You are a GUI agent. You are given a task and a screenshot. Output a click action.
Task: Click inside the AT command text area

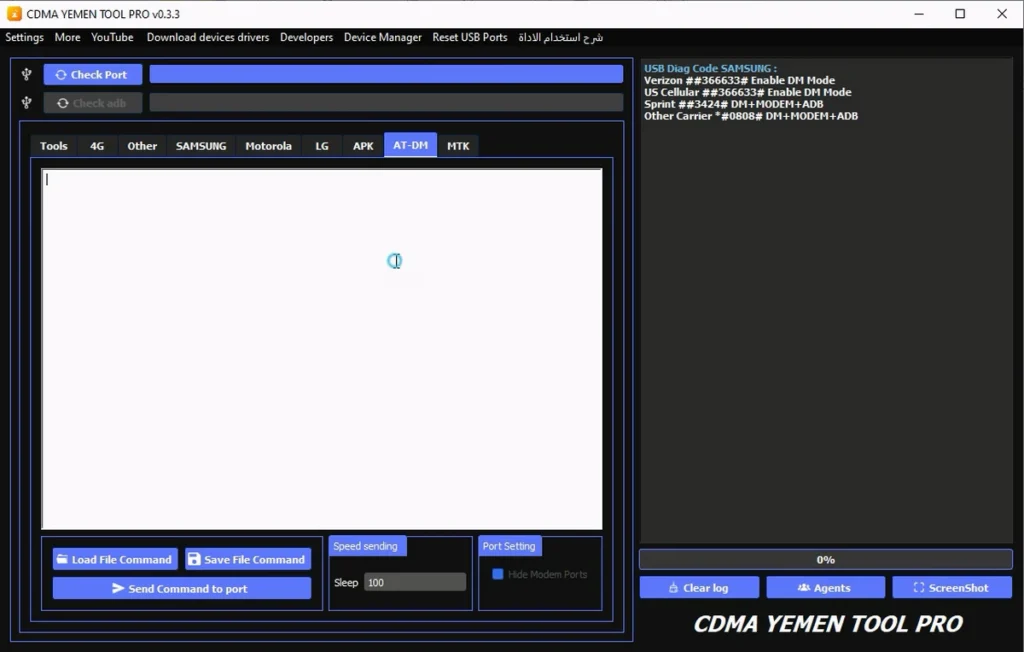pos(321,348)
